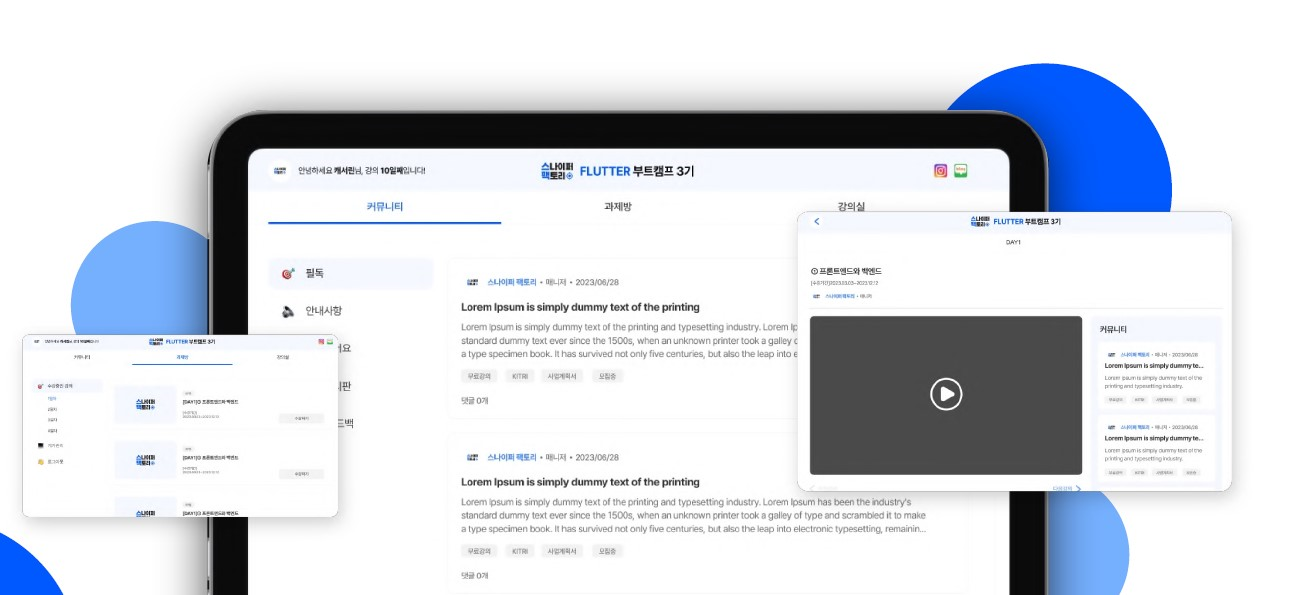Switch to the 과제방 tab on the main tablet
This screenshot has height=595, width=1290.
(x=617, y=207)
